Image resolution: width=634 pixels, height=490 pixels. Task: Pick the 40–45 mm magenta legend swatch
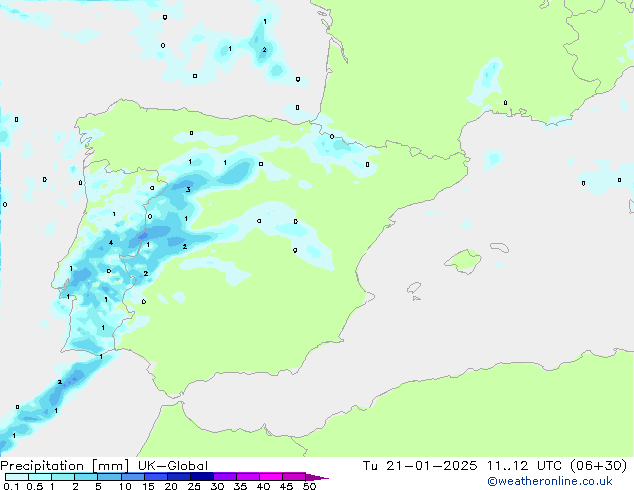coord(271,477)
